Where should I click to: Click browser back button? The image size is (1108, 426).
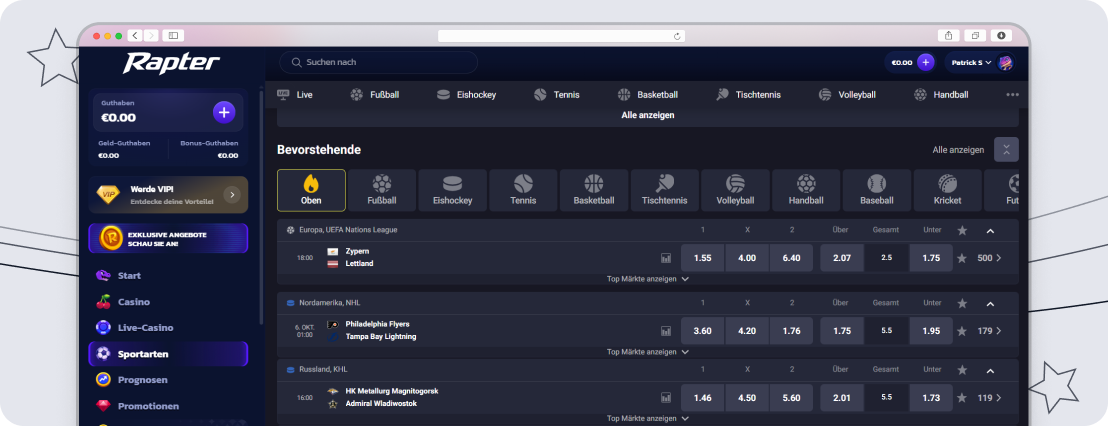[135, 35]
